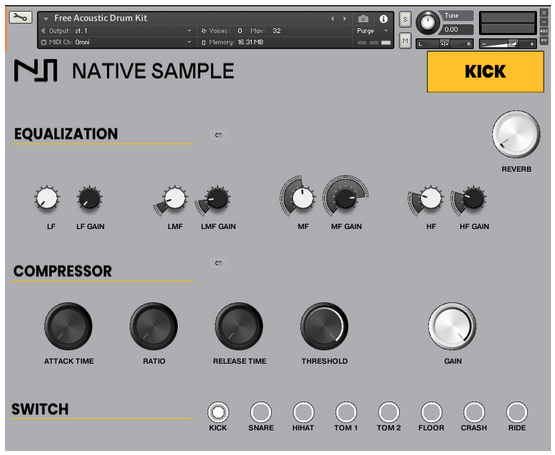Click the Max voices value 32
The width and height of the screenshot is (555, 455).
pyautogui.click(x=276, y=31)
